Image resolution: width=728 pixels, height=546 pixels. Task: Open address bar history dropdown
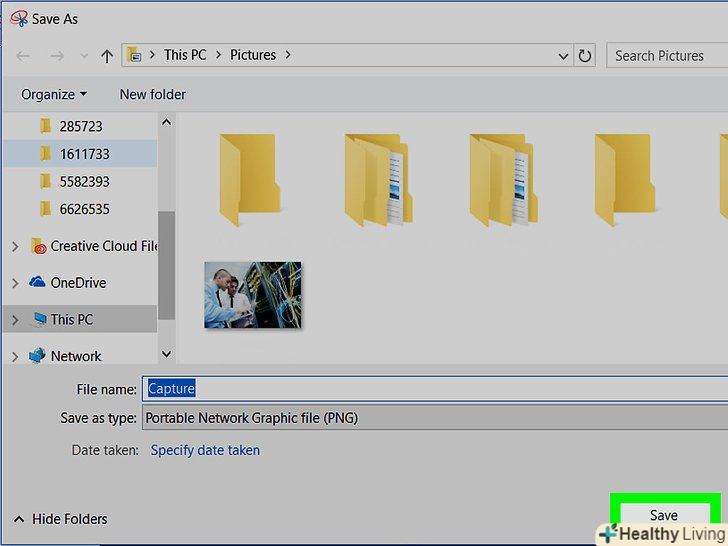tap(563, 56)
